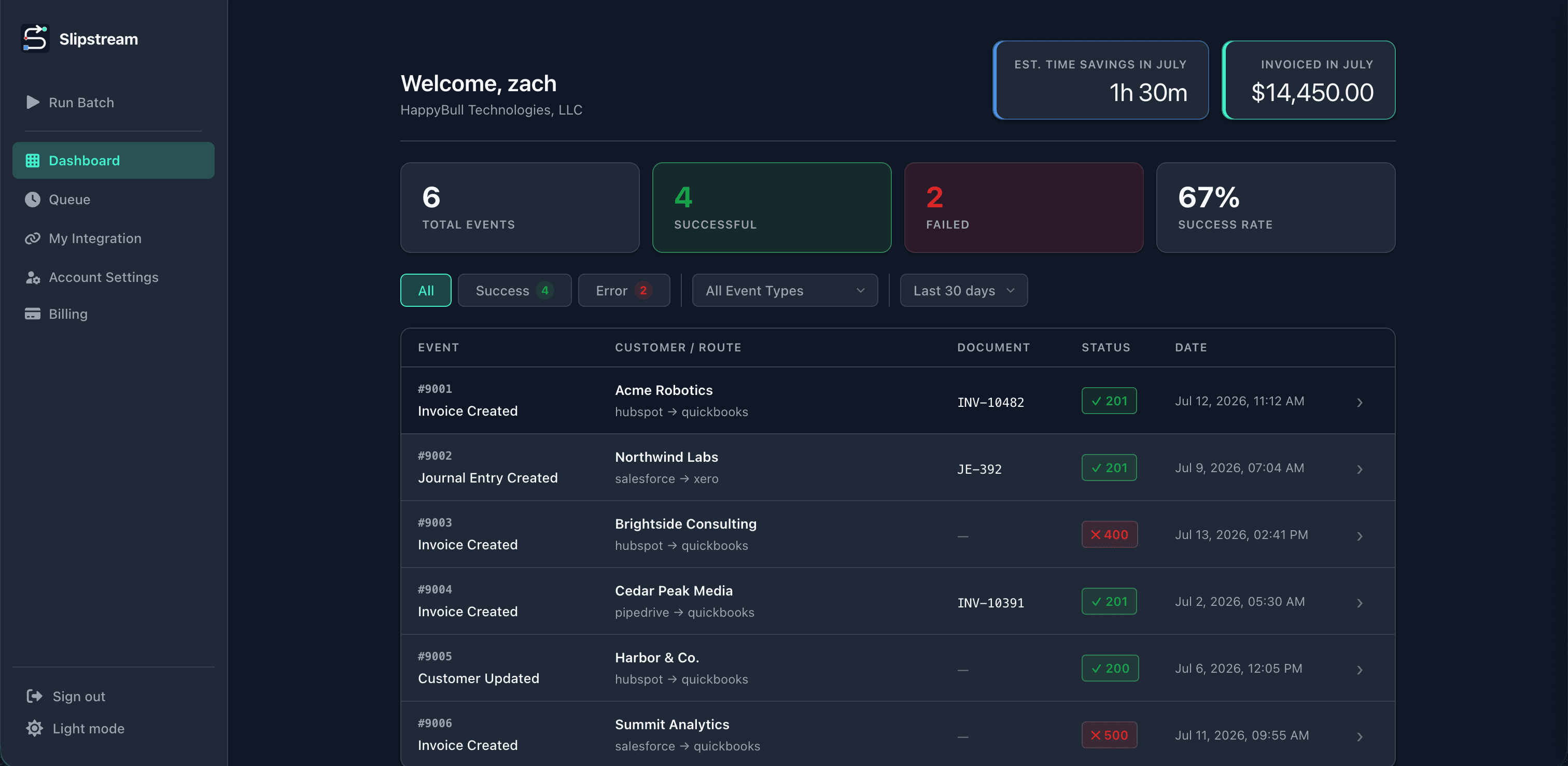The width and height of the screenshot is (1568, 766).
Task: Click the My Integration link icon
Action: [32, 238]
